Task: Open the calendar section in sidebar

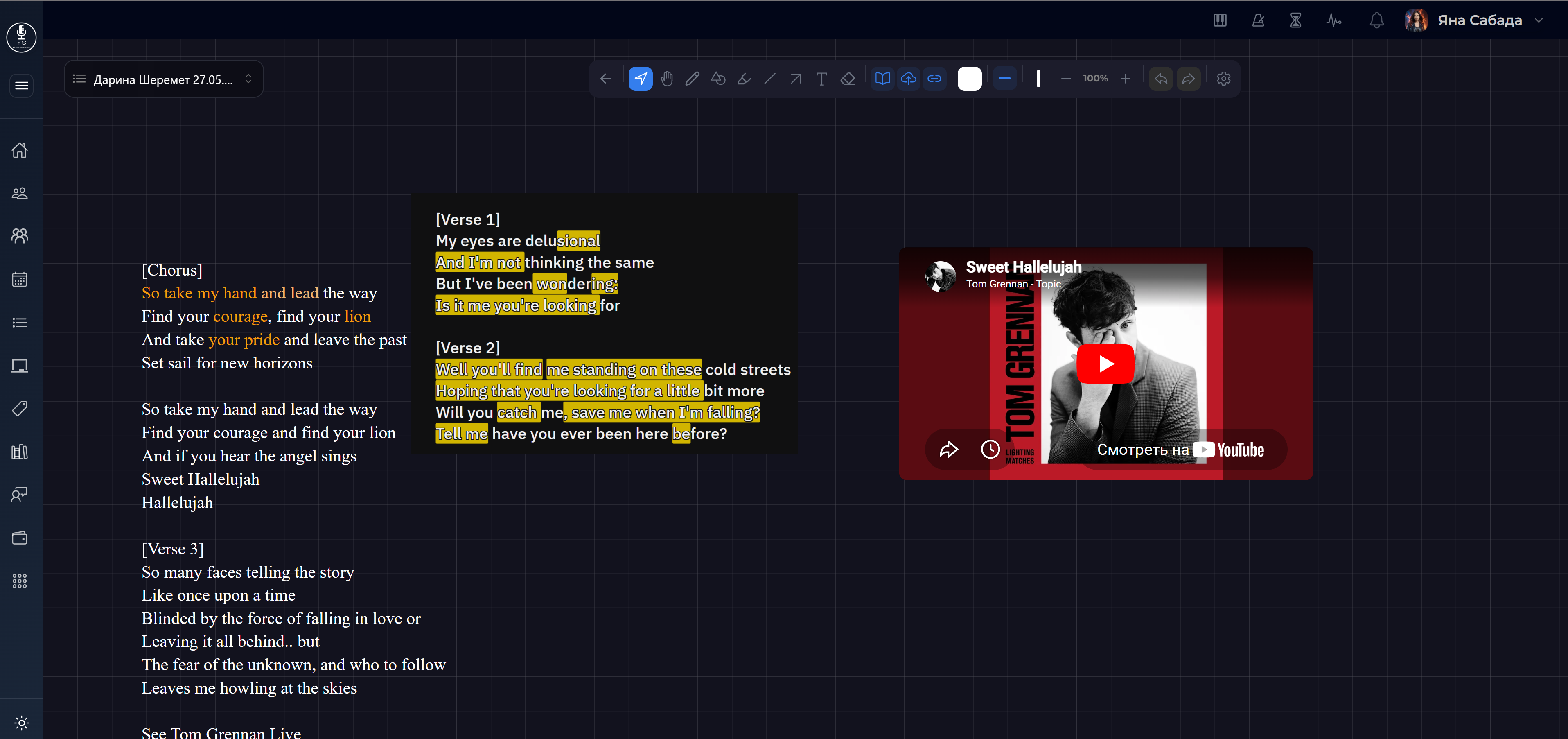Action: coord(20,279)
